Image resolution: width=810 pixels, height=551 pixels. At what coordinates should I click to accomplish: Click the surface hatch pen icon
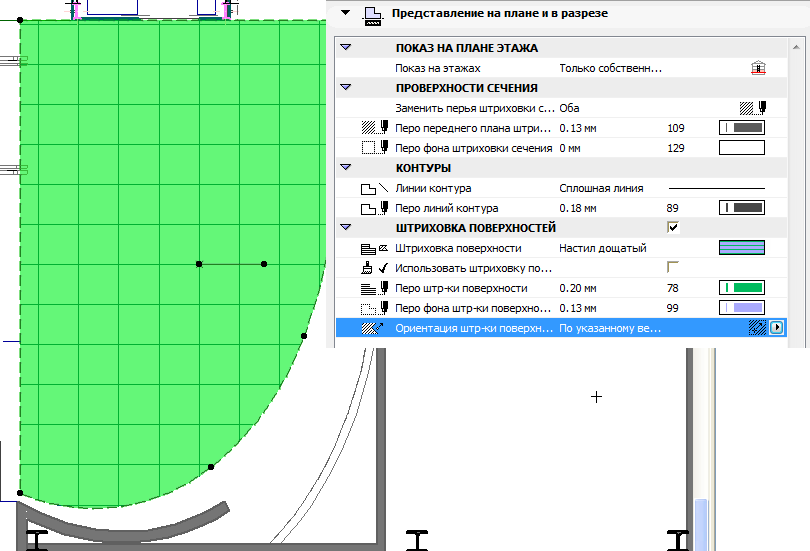click(x=375, y=288)
